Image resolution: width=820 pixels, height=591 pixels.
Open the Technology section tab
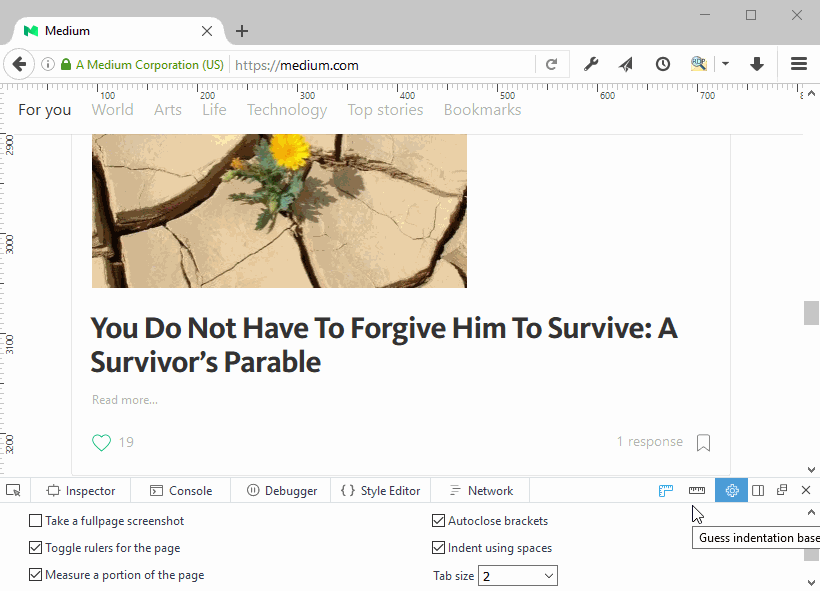click(287, 110)
